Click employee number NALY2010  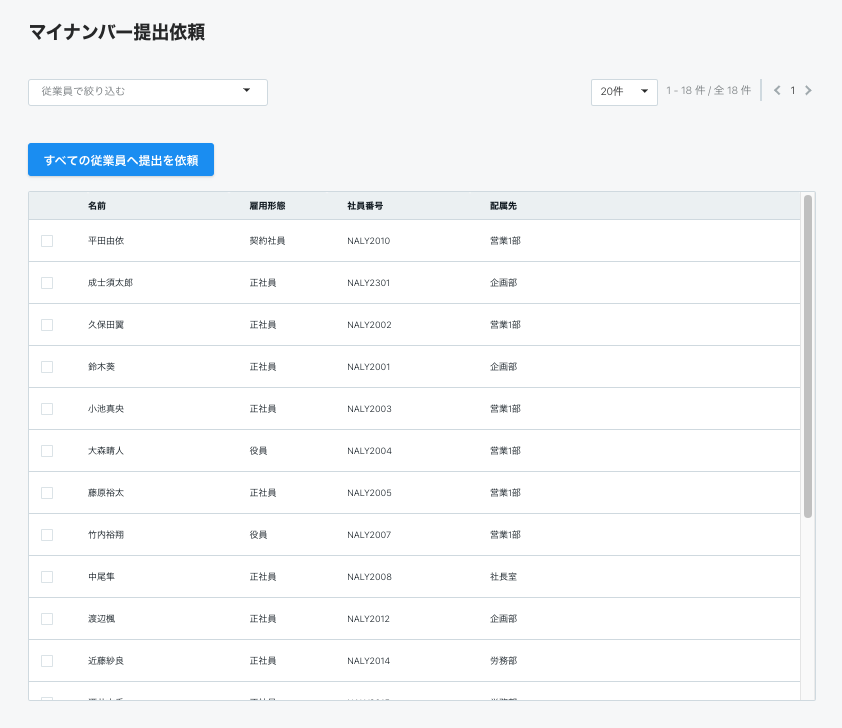pos(368,241)
